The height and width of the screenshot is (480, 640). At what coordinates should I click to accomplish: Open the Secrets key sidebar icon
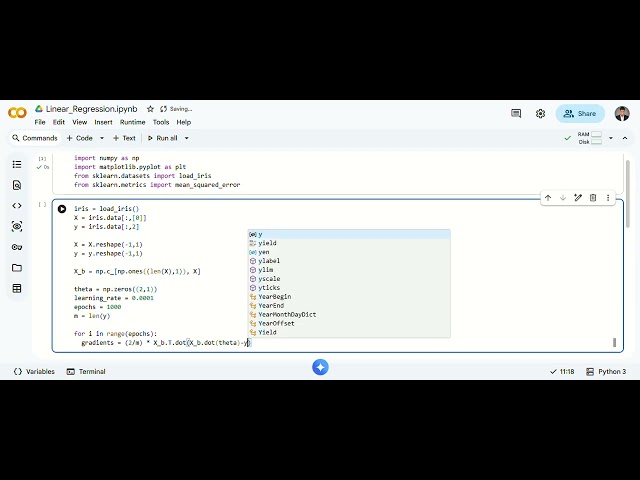pyautogui.click(x=17, y=247)
